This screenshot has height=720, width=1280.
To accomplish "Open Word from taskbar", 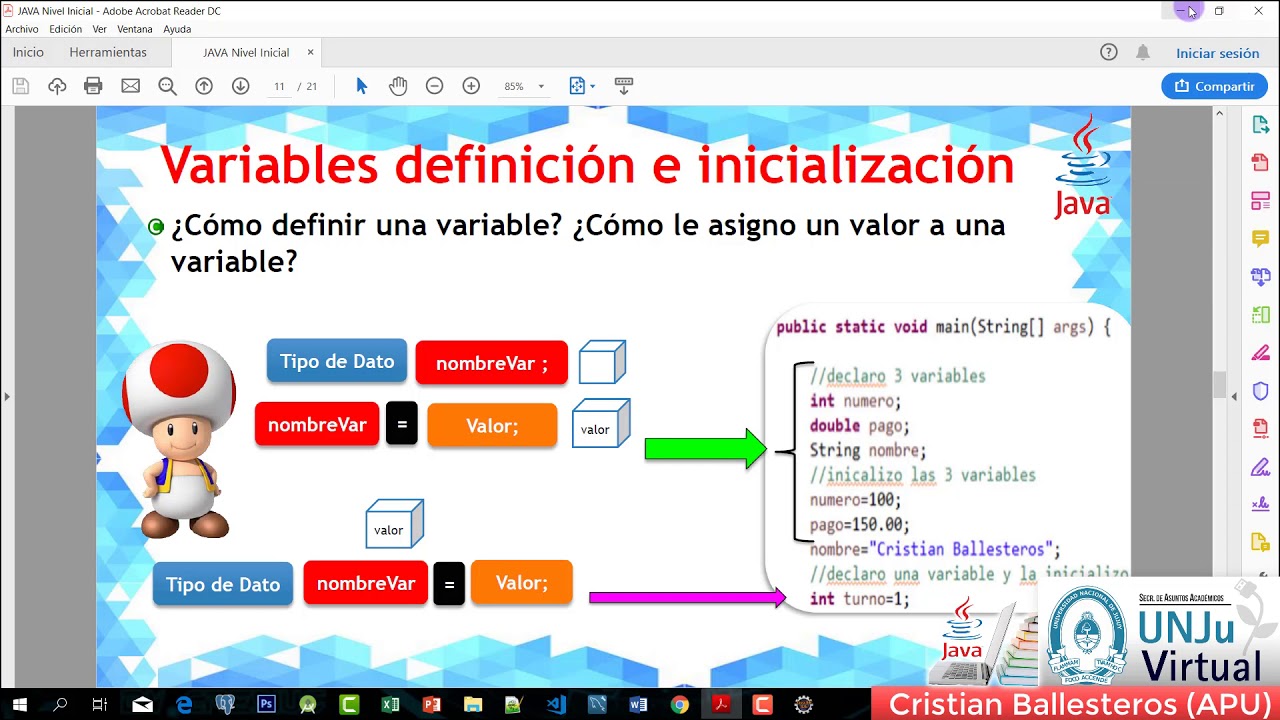I will (x=638, y=704).
